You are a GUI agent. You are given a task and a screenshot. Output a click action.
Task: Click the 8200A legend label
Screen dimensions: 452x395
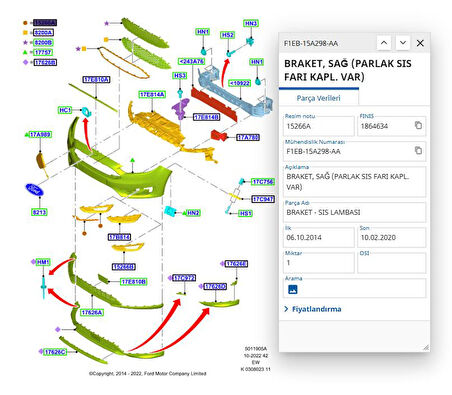[43, 32]
